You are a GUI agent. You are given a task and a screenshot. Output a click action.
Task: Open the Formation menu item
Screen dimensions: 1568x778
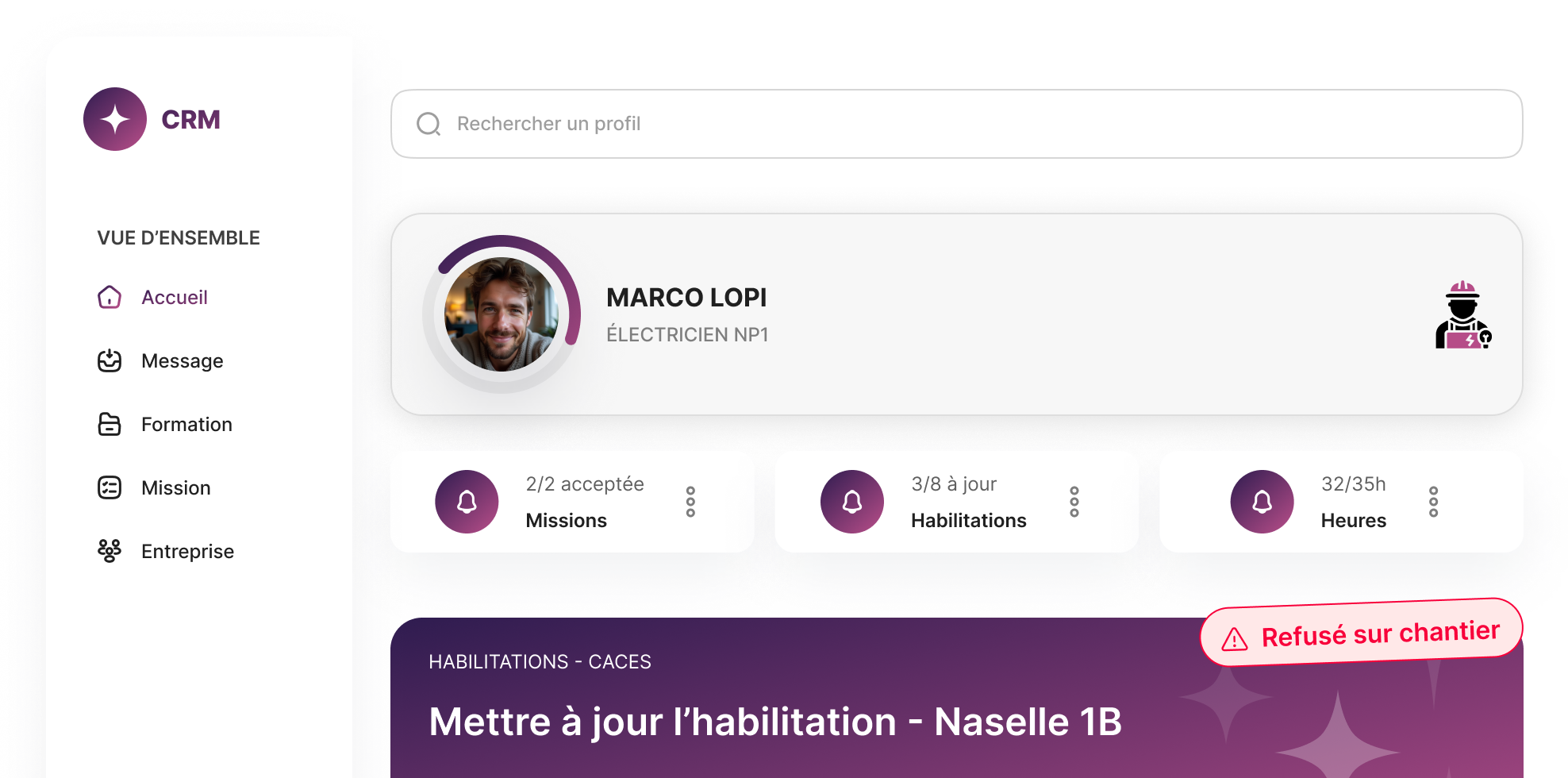186,424
